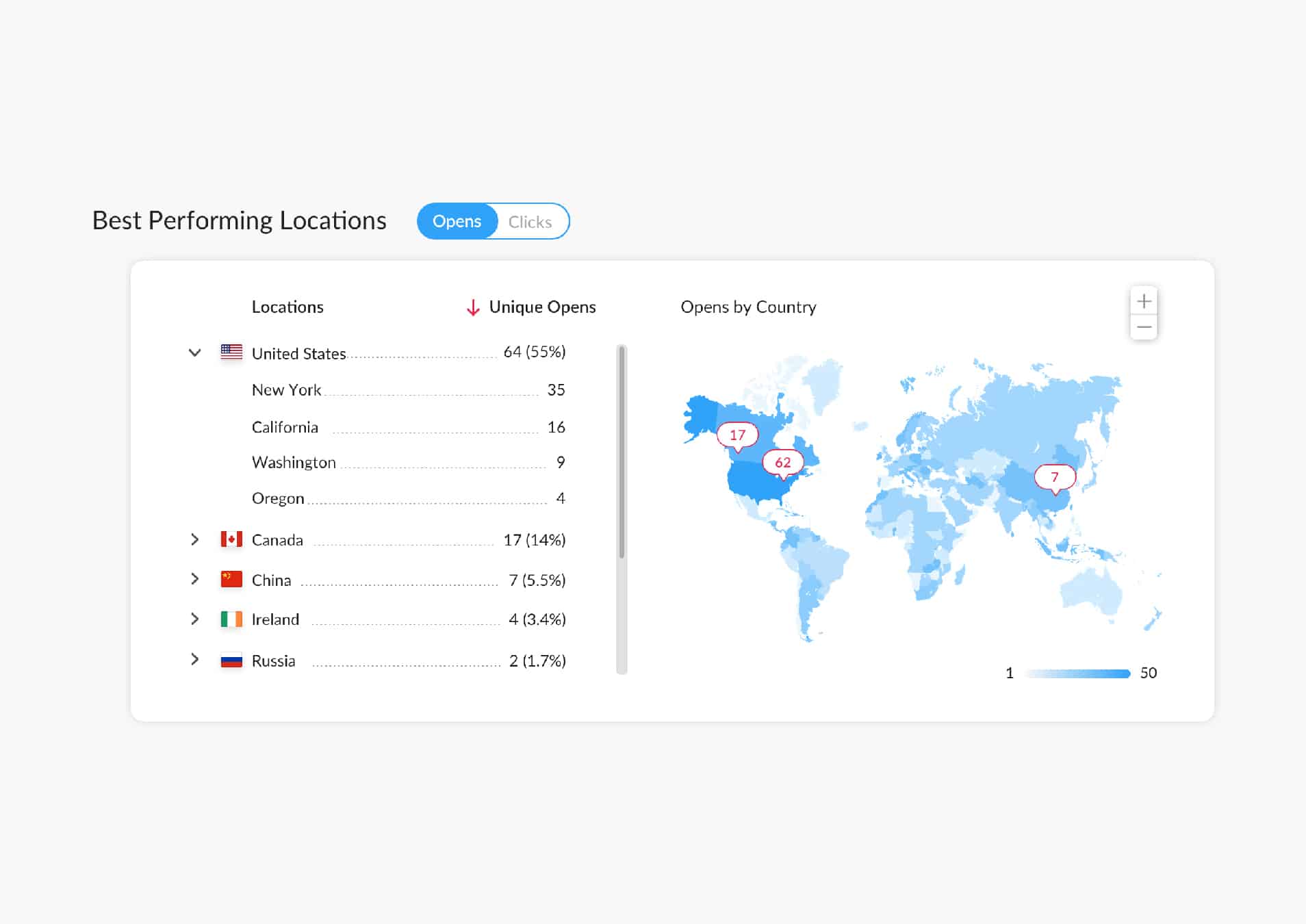
Task: Click the 7 (5.5%) value
Action: [537, 580]
